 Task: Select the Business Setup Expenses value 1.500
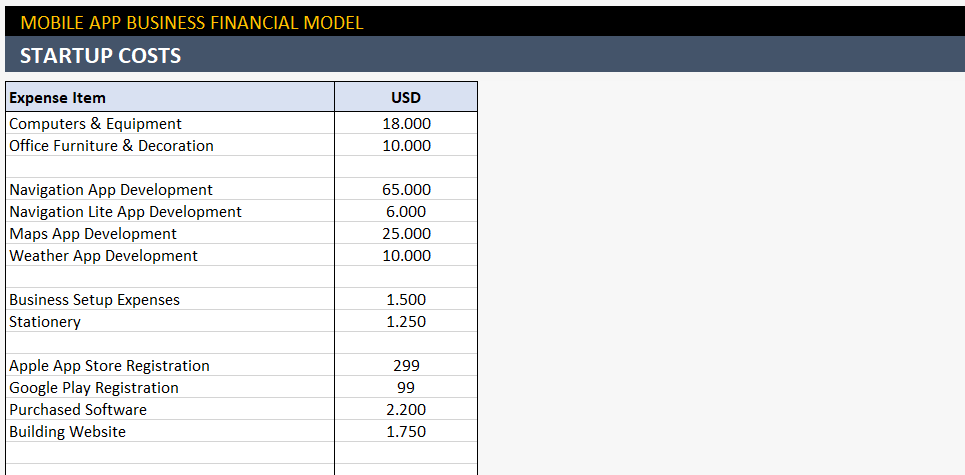(406, 300)
